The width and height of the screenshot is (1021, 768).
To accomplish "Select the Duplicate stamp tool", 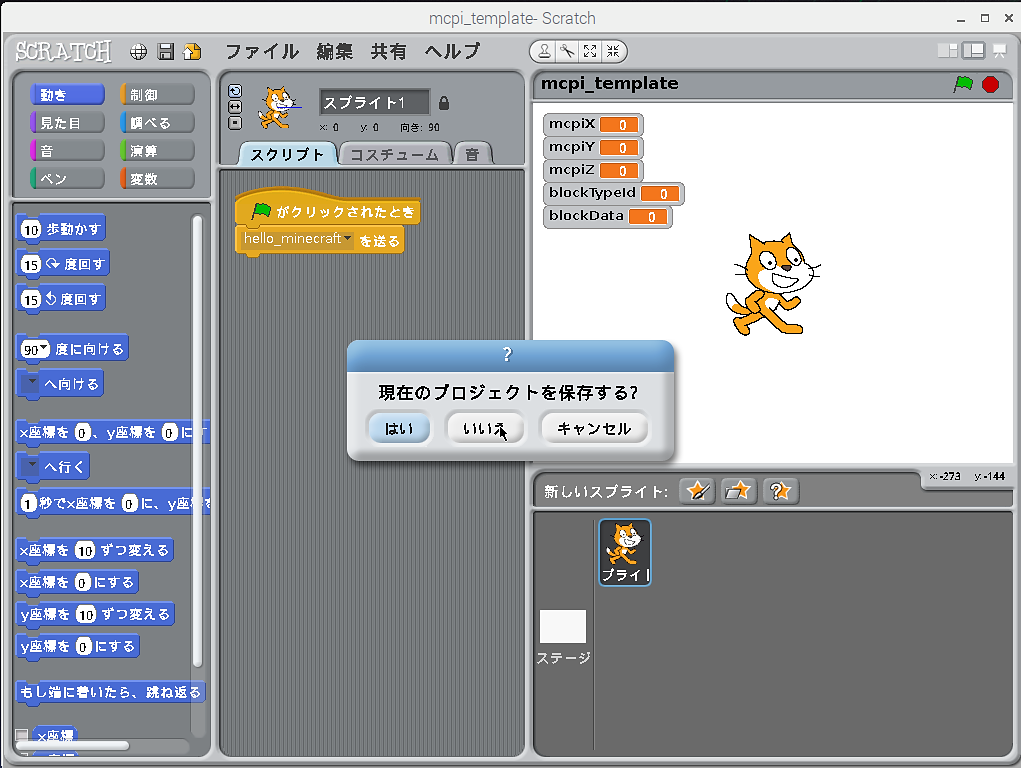I will 544,51.
